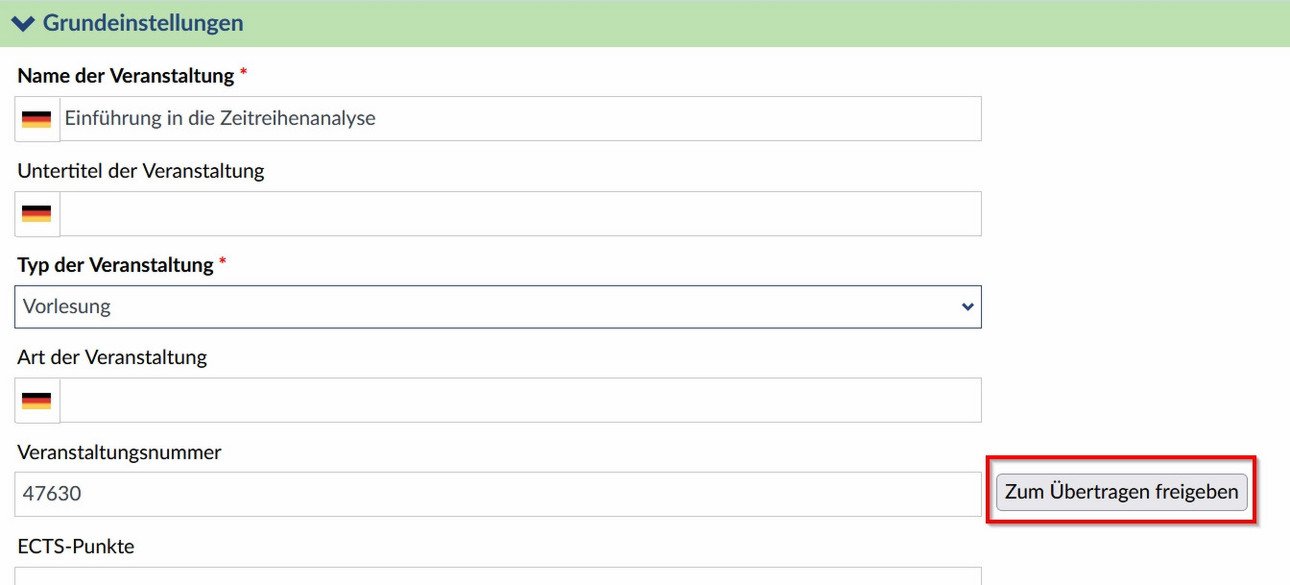Click the Zum Übertragen freigeben button
Viewport: 1290px width, 585px height.
[x=1122, y=492]
